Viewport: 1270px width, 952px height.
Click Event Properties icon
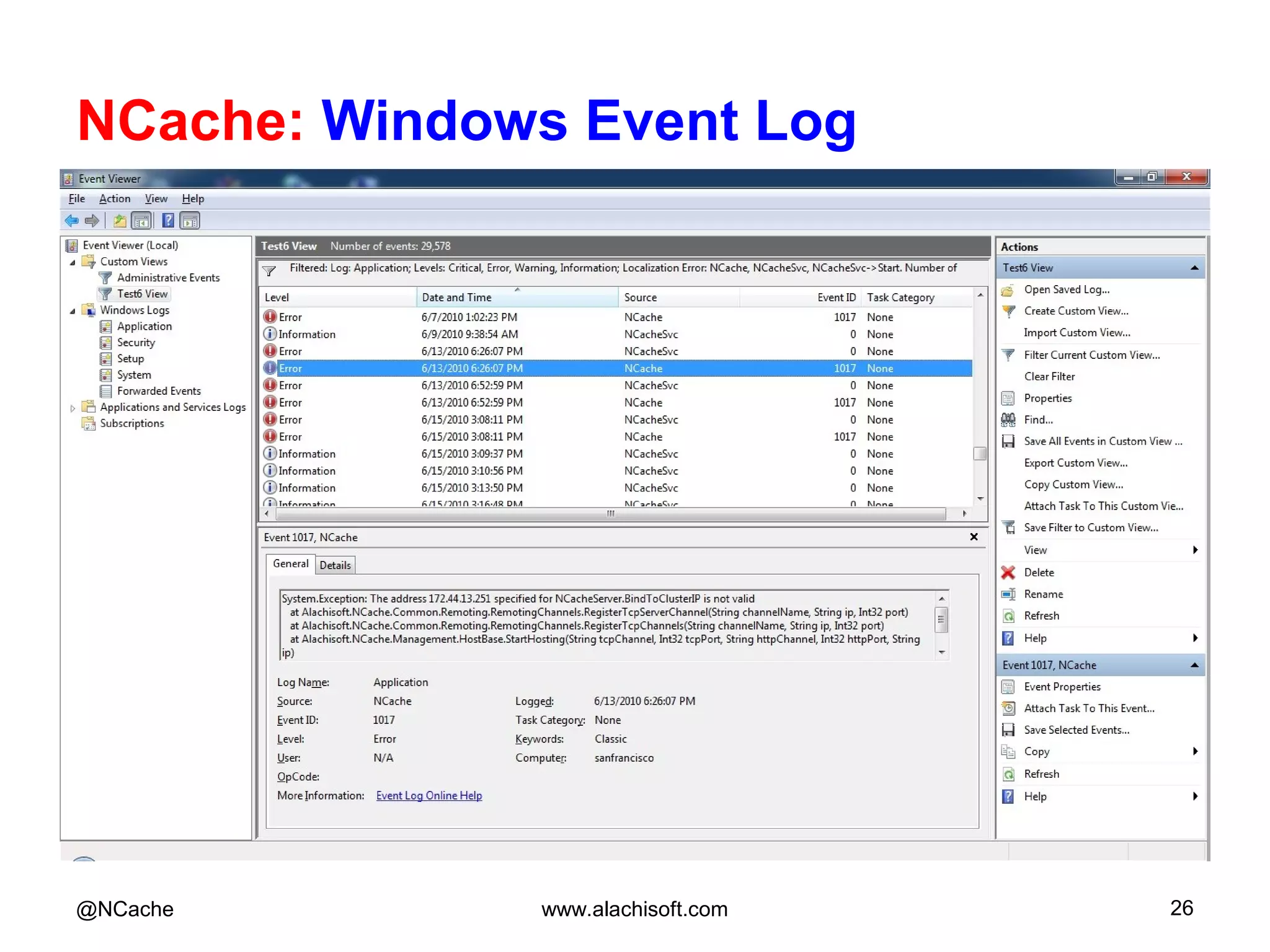coord(1008,687)
